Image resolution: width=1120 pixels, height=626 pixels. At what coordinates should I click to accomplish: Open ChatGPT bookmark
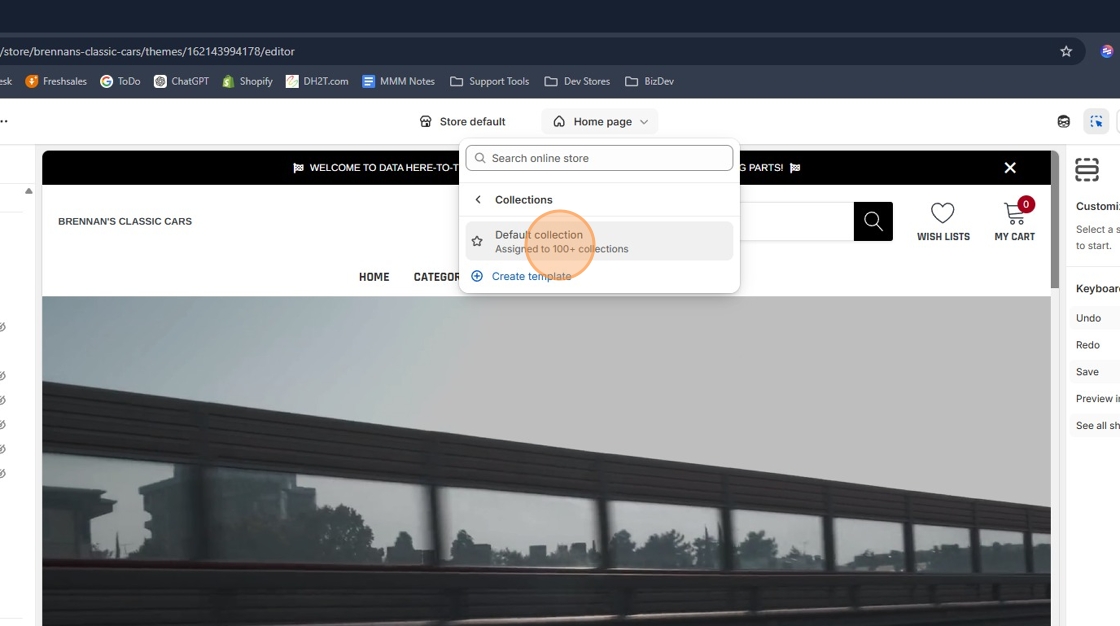[181, 81]
